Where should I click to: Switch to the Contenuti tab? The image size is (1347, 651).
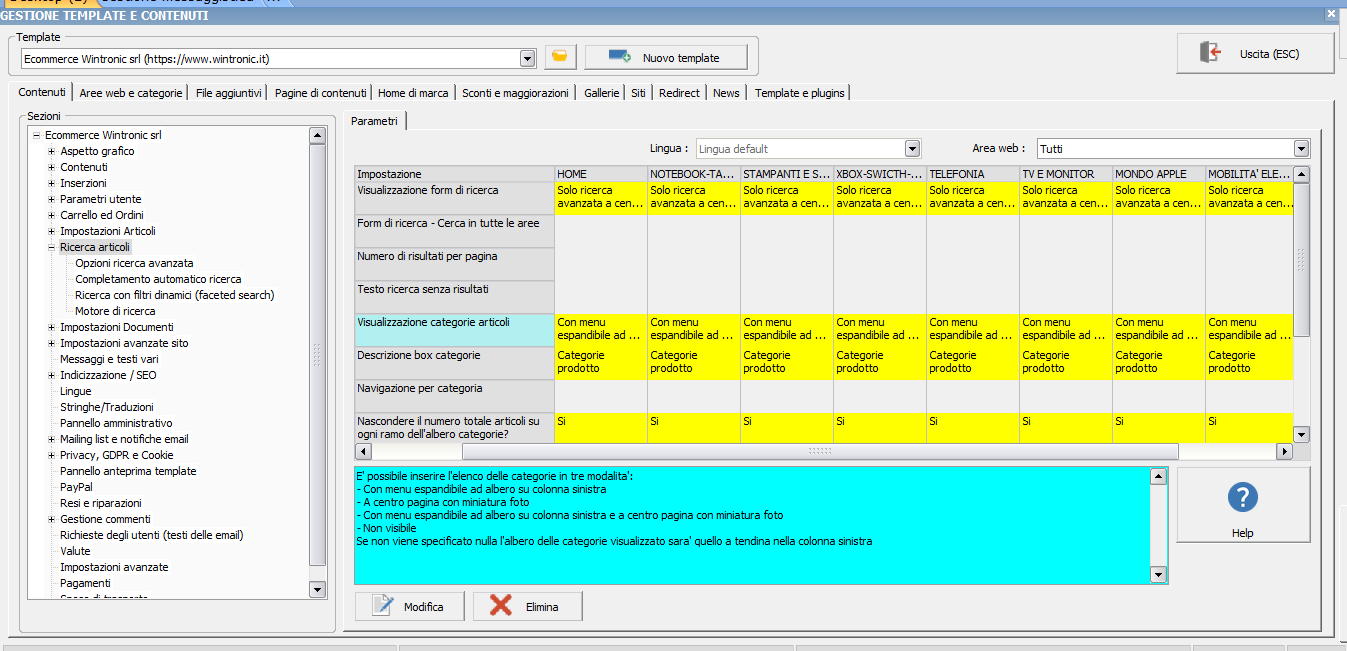click(42, 92)
